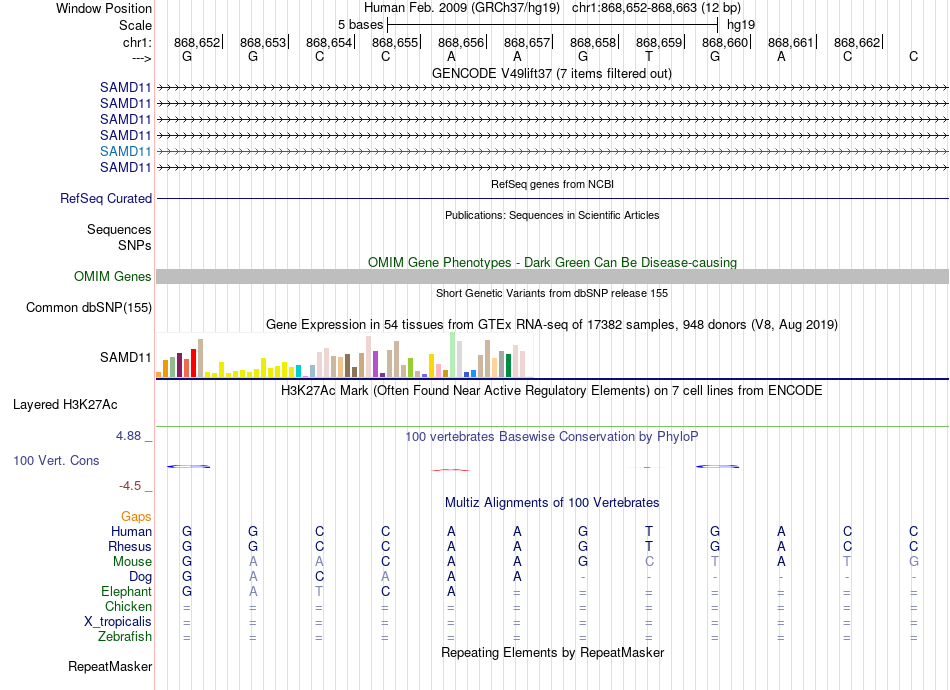This screenshot has height=690, width=950.
Task: Click the position label 868,657
Action: [x=527, y=42]
